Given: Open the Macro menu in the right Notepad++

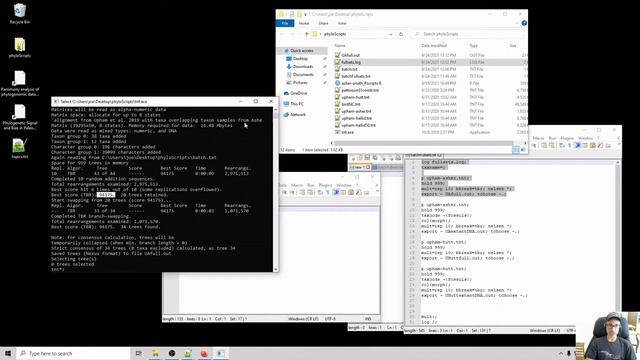Looking at the screenshot, I should [x=538, y=138].
